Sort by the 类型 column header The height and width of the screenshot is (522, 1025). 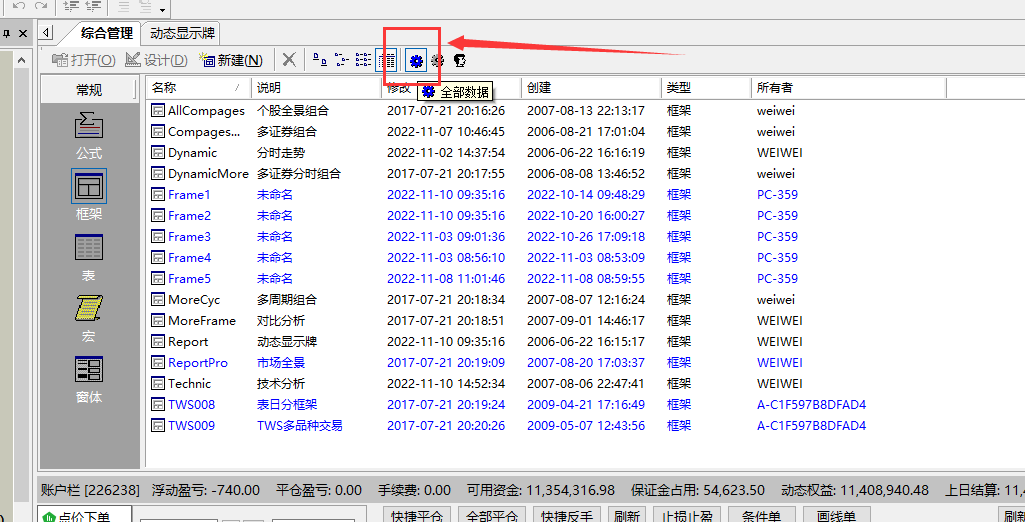[x=706, y=88]
